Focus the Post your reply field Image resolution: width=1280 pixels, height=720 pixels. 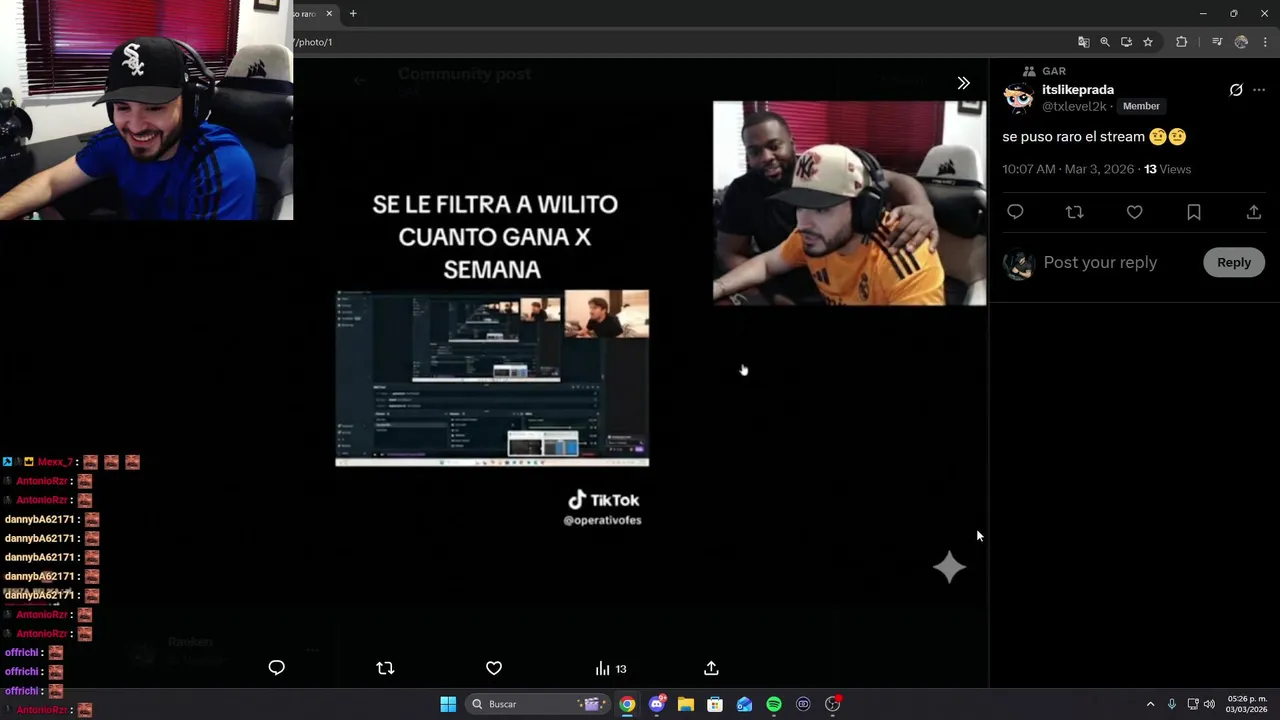point(1100,262)
